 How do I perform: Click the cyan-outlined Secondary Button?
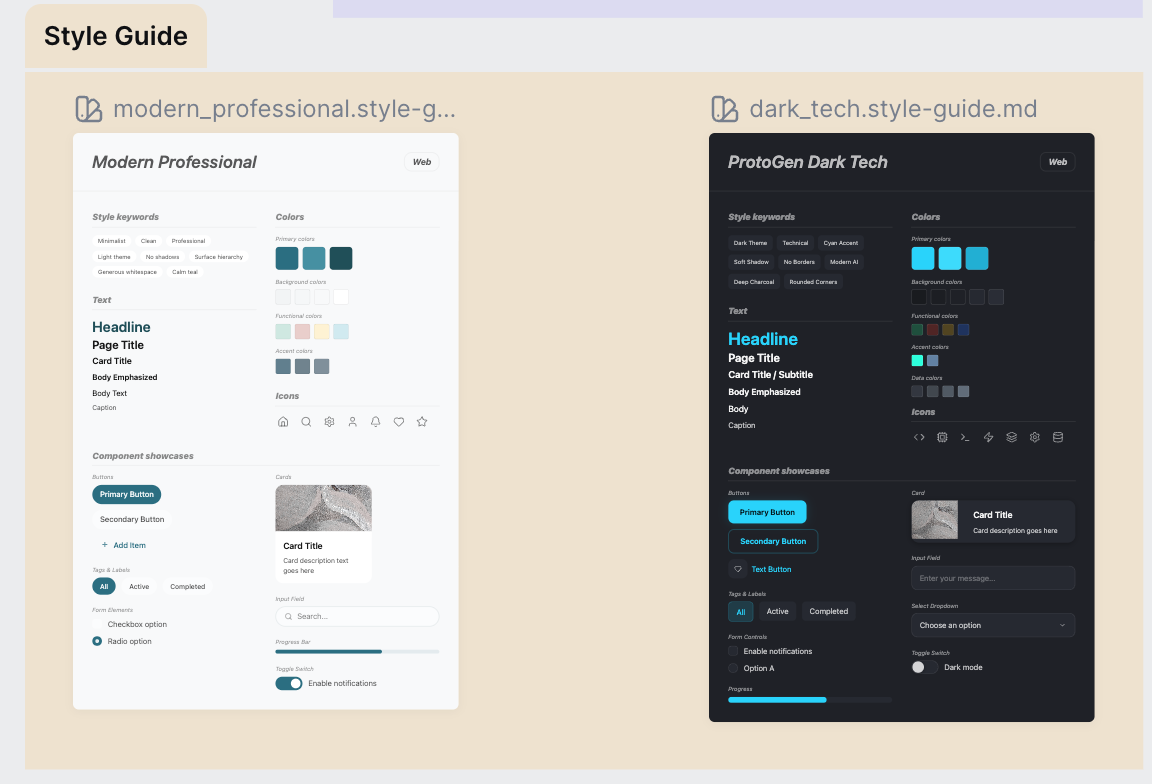pos(773,541)
